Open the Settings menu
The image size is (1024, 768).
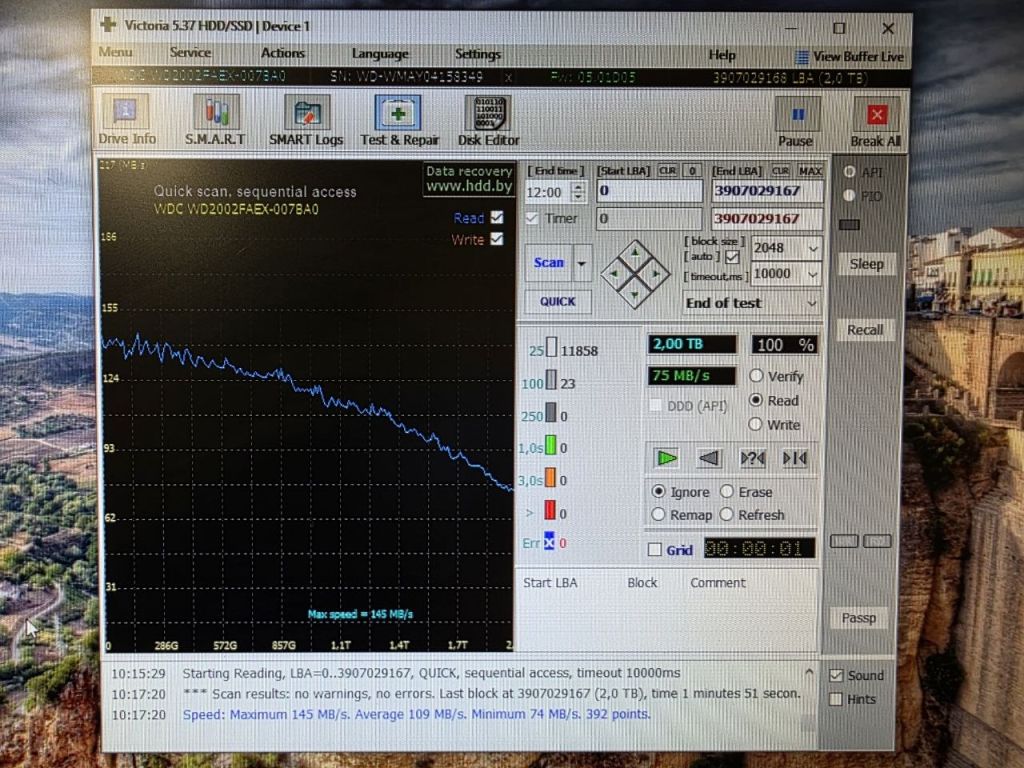[x=477, y=54]
